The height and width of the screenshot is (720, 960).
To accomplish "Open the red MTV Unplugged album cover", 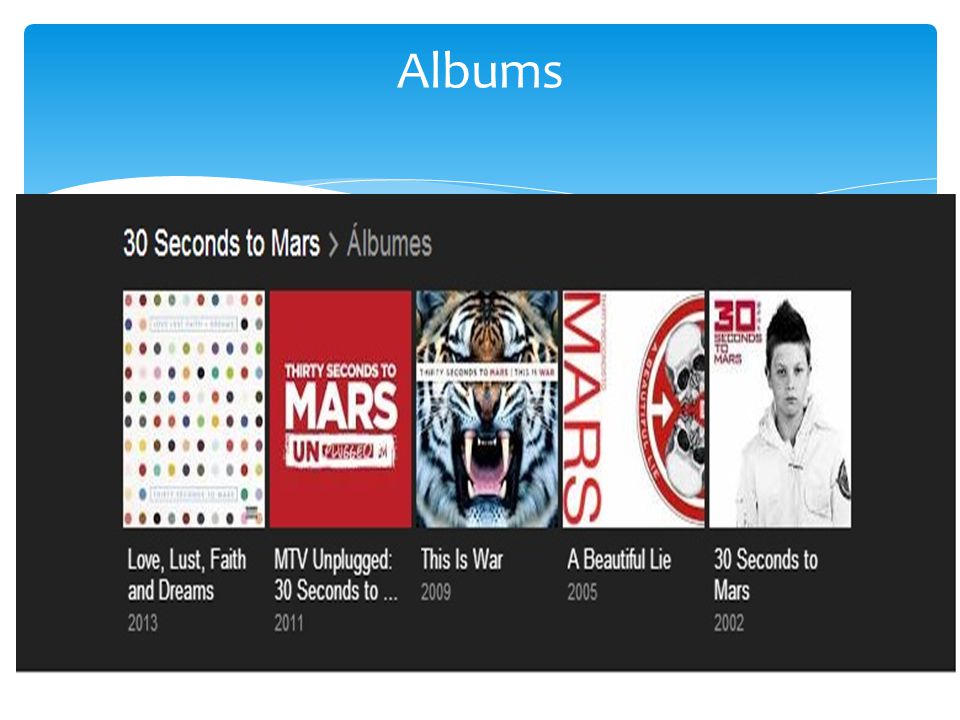I will (340, 409).
